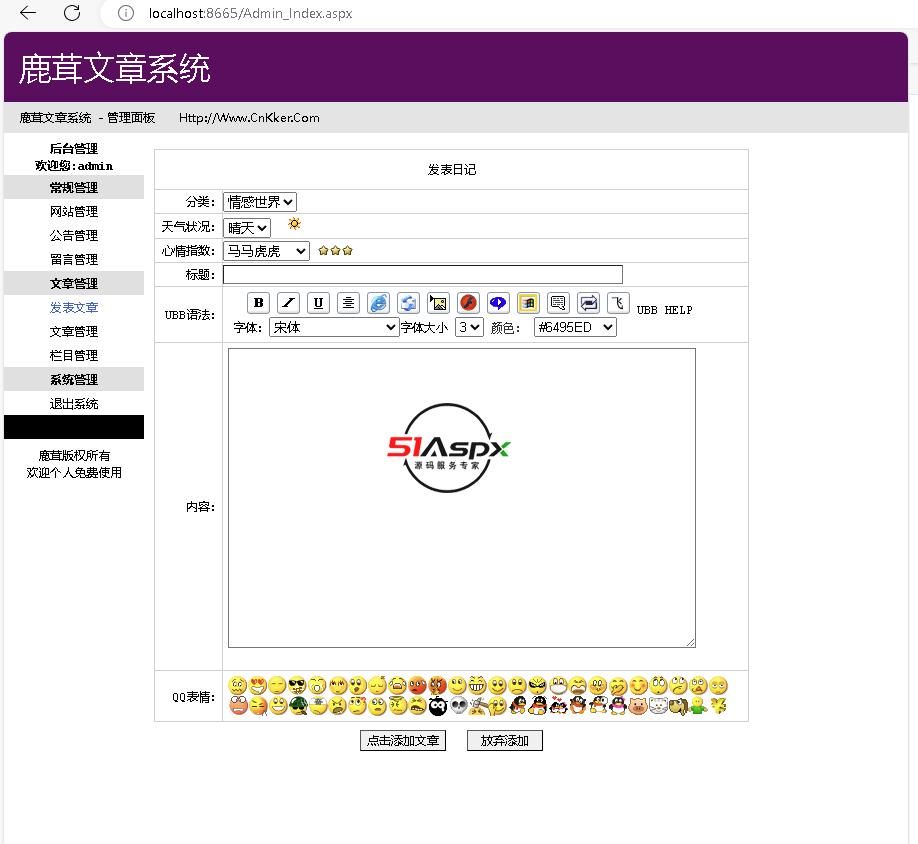This screenshot has width=918, height=844.
Task: Reload the page with the refresh icon
Action: (x=72, y=13)
